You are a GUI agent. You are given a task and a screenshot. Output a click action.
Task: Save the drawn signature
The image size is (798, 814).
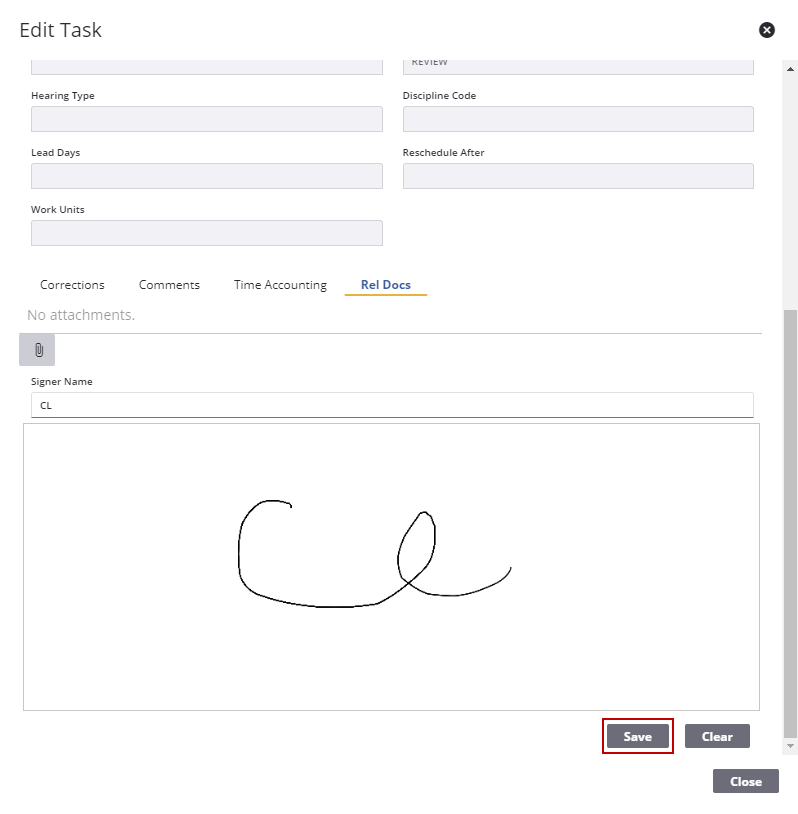[x=637, y=737]
